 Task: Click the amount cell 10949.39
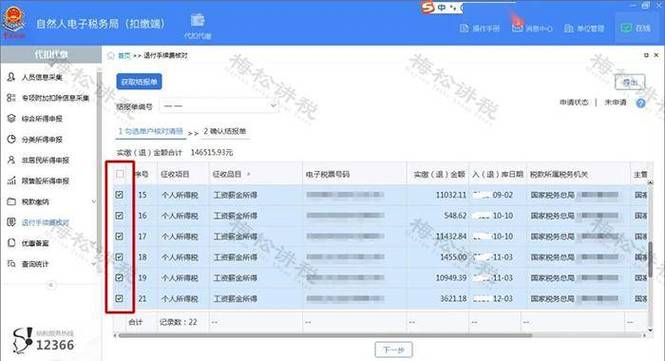click(x=451, y=278)
